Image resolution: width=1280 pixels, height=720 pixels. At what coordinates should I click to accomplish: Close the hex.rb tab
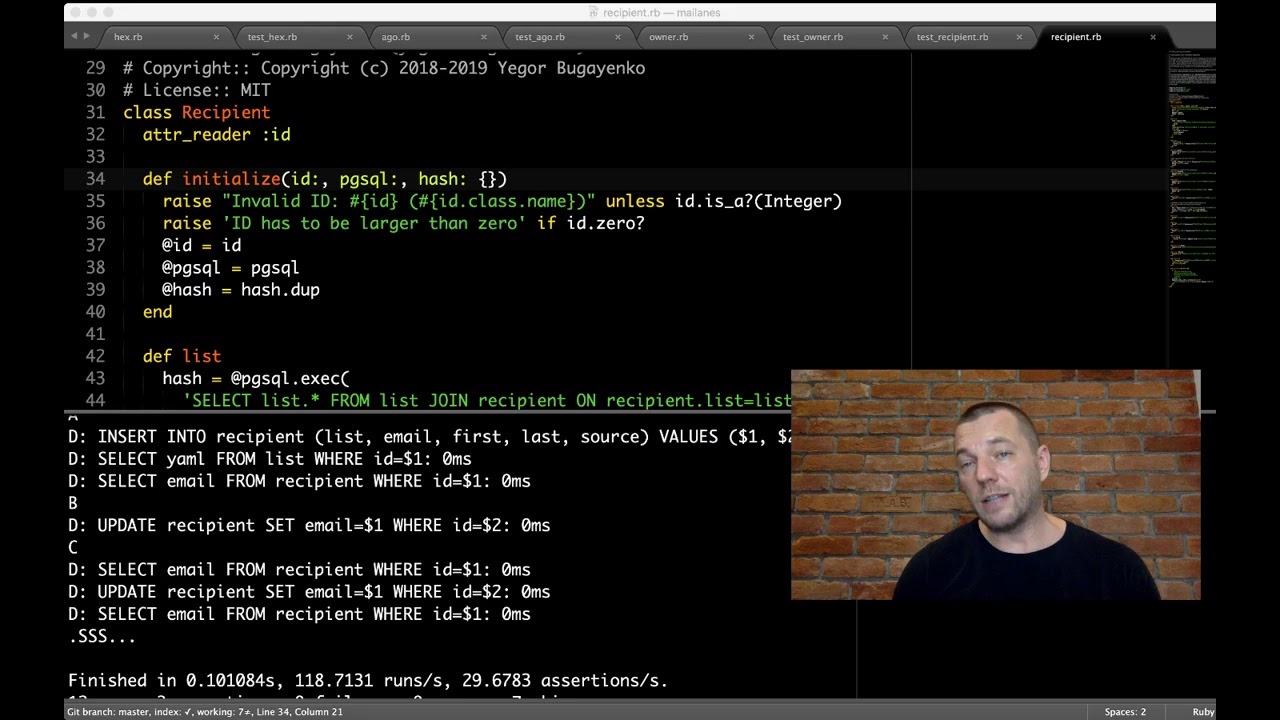tap(216, 37)
